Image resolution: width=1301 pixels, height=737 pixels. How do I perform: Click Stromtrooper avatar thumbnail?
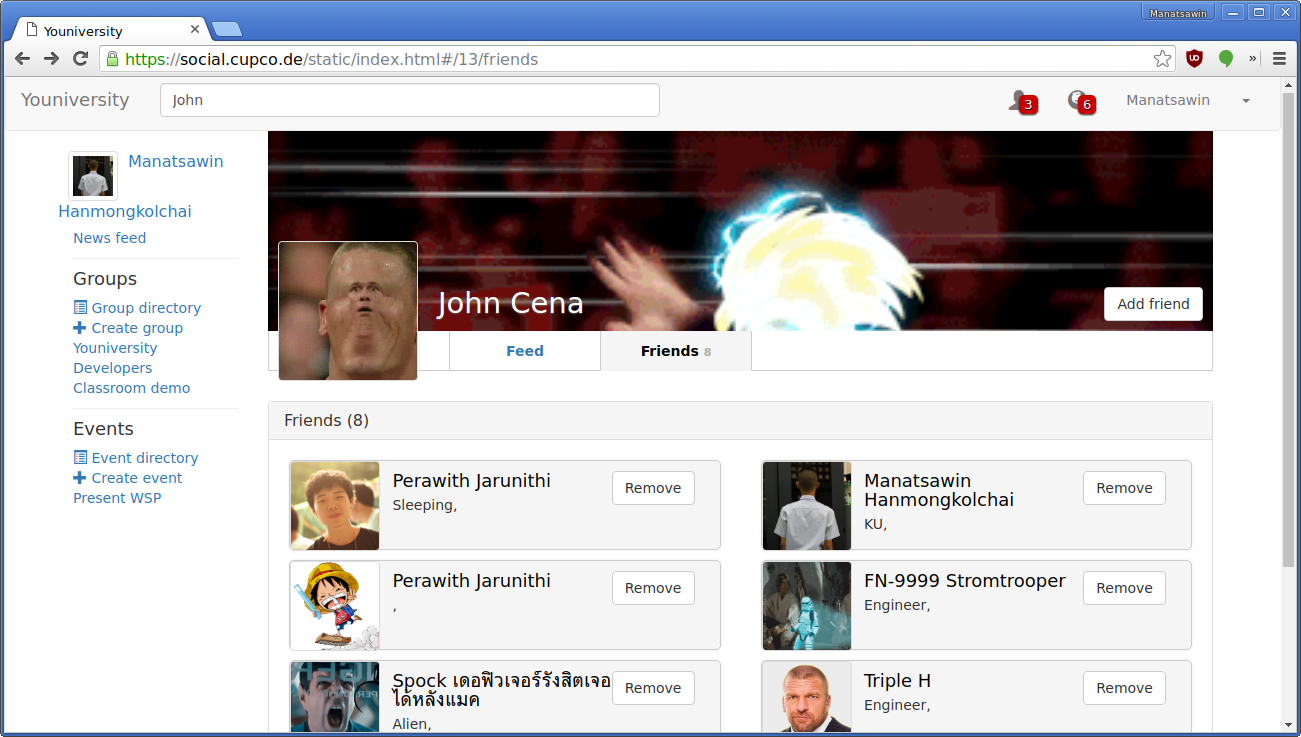(807, 605)
